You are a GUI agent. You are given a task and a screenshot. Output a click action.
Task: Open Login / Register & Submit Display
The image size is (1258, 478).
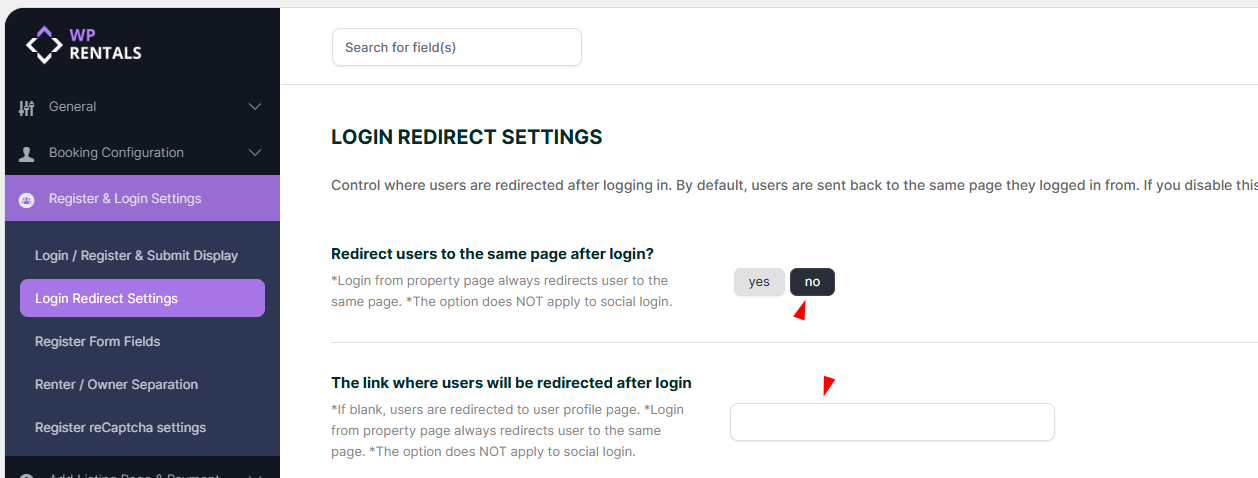point(136,255)
